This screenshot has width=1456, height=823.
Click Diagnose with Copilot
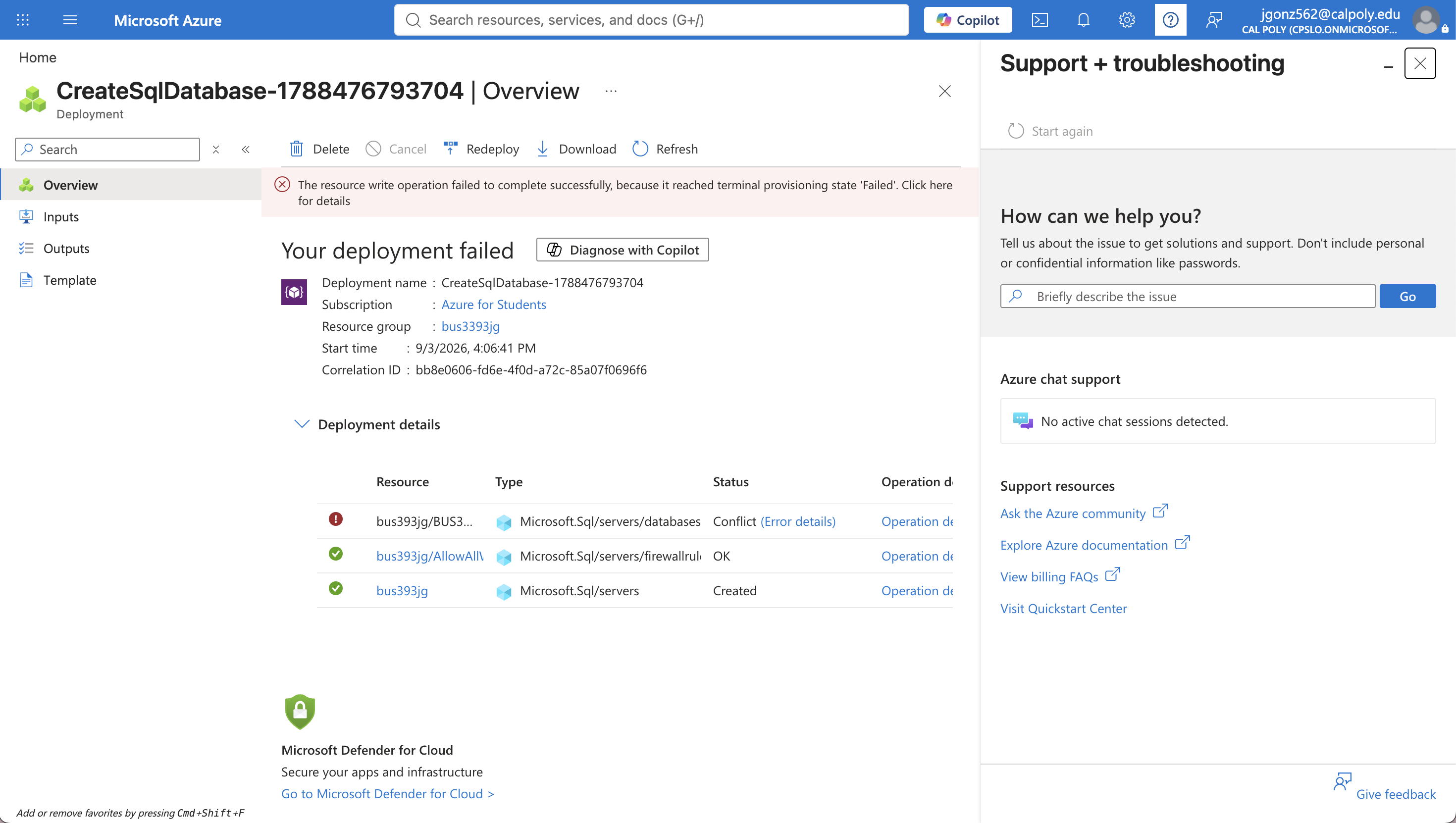pos(623,250)
